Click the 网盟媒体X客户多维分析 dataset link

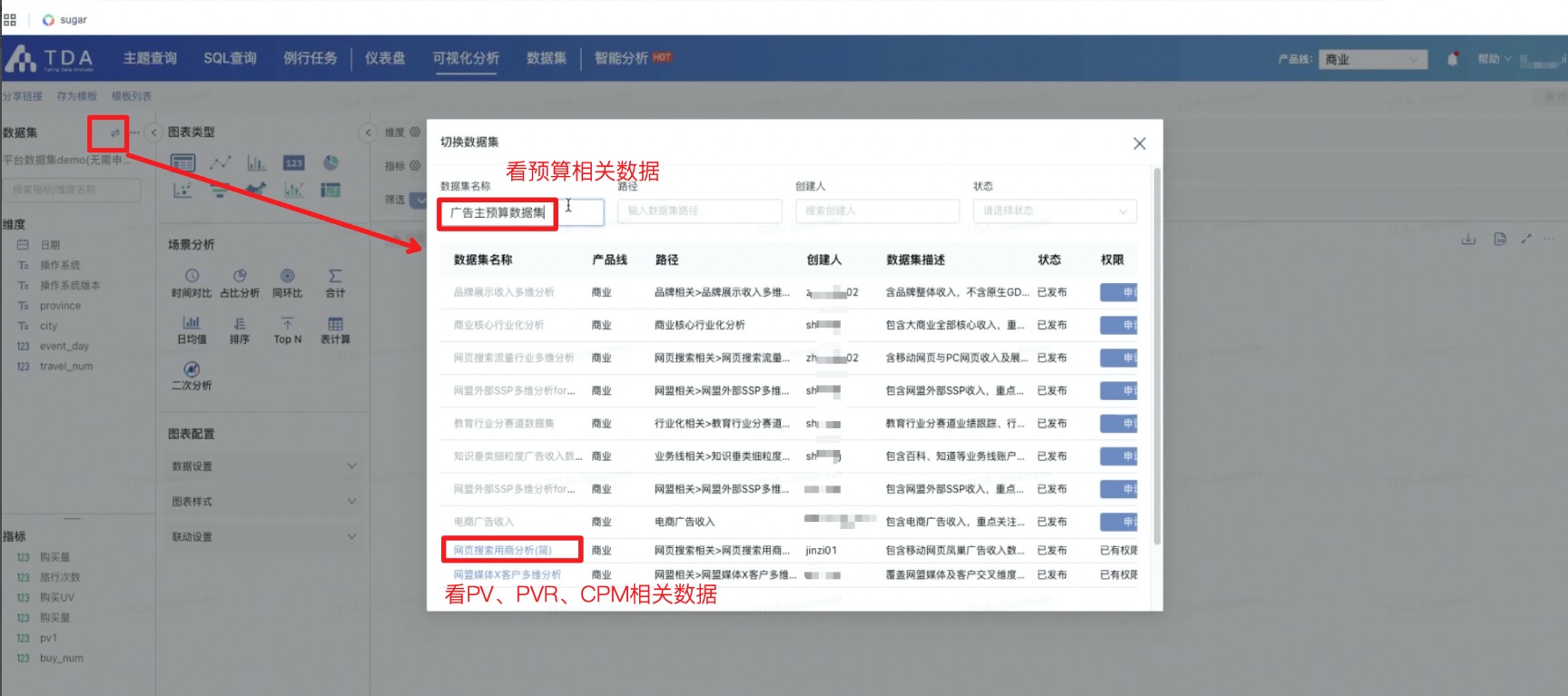click(x=507, y=574)
